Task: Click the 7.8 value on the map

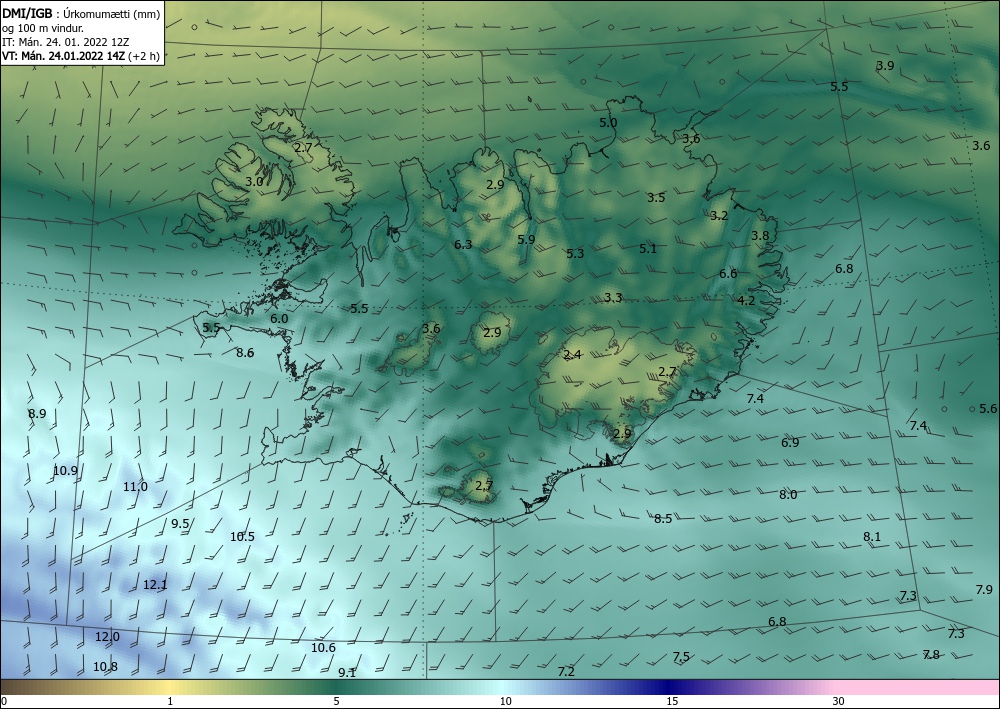Action: coord(931,654)
